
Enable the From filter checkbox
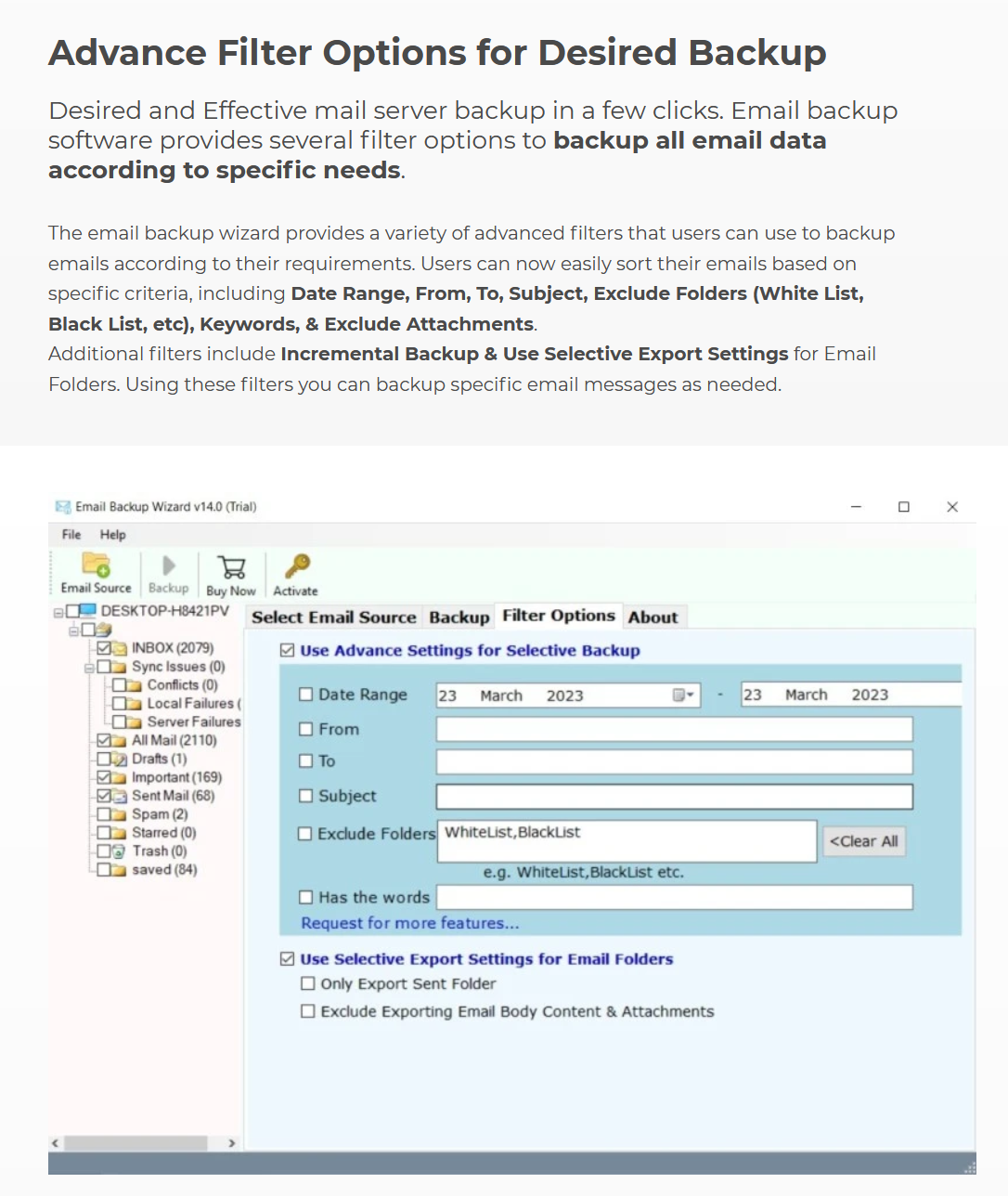click(x=305, y=730)
